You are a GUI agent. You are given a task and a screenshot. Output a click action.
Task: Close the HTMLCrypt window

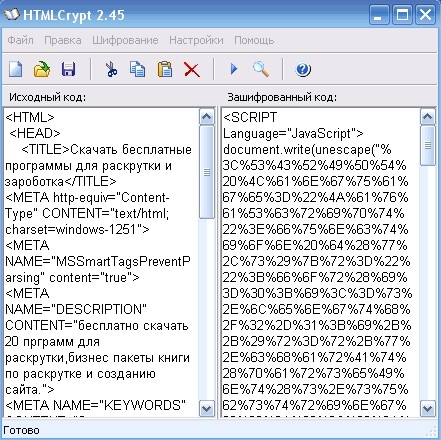click(425, 15)
